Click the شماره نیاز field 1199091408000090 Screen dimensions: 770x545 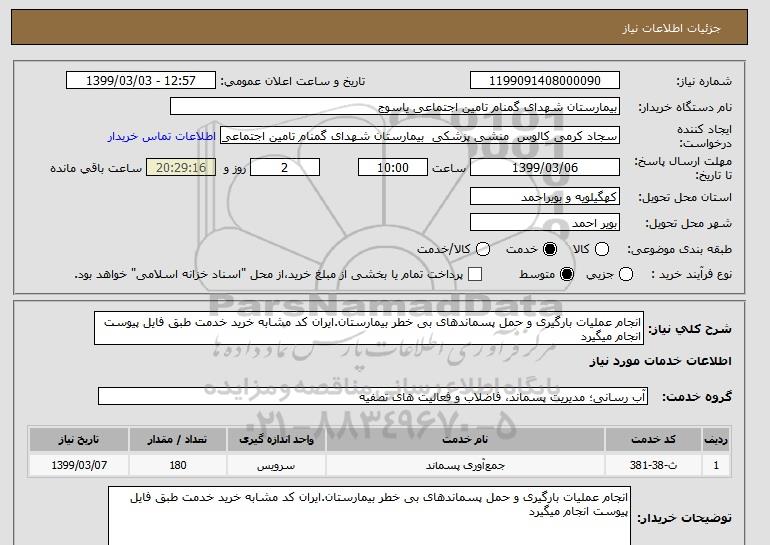pos(545,81)
